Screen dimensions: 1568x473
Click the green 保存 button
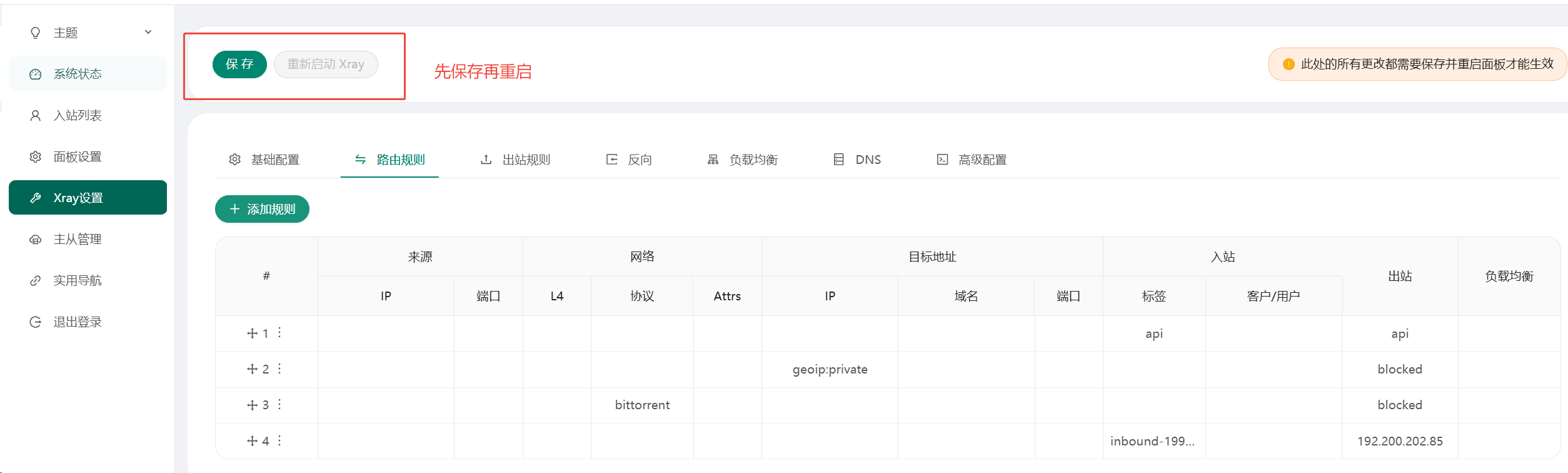coord(239,64)
